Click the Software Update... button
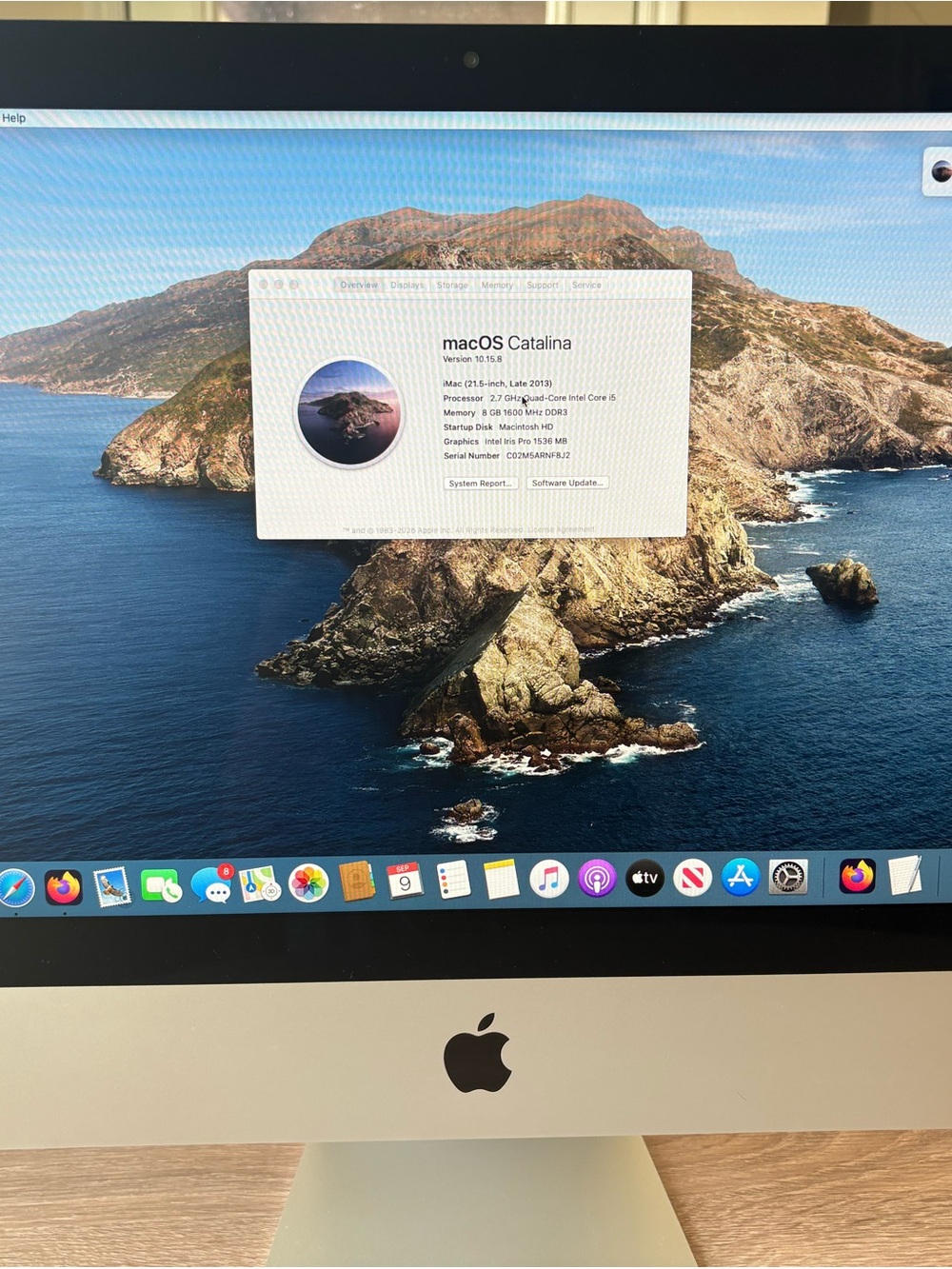Image resolution: width=952 pixels, height=1269 pixels. pos(567,483)
